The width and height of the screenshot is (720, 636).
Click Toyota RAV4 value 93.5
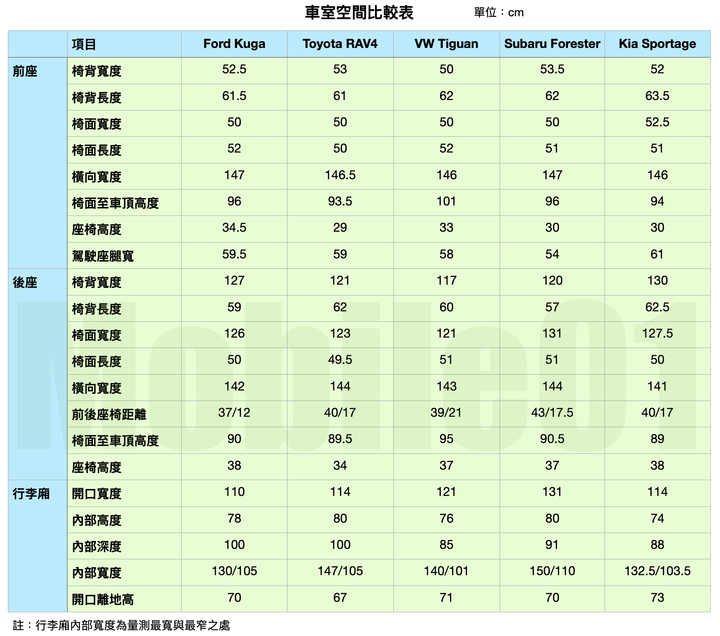click(340, 202)
